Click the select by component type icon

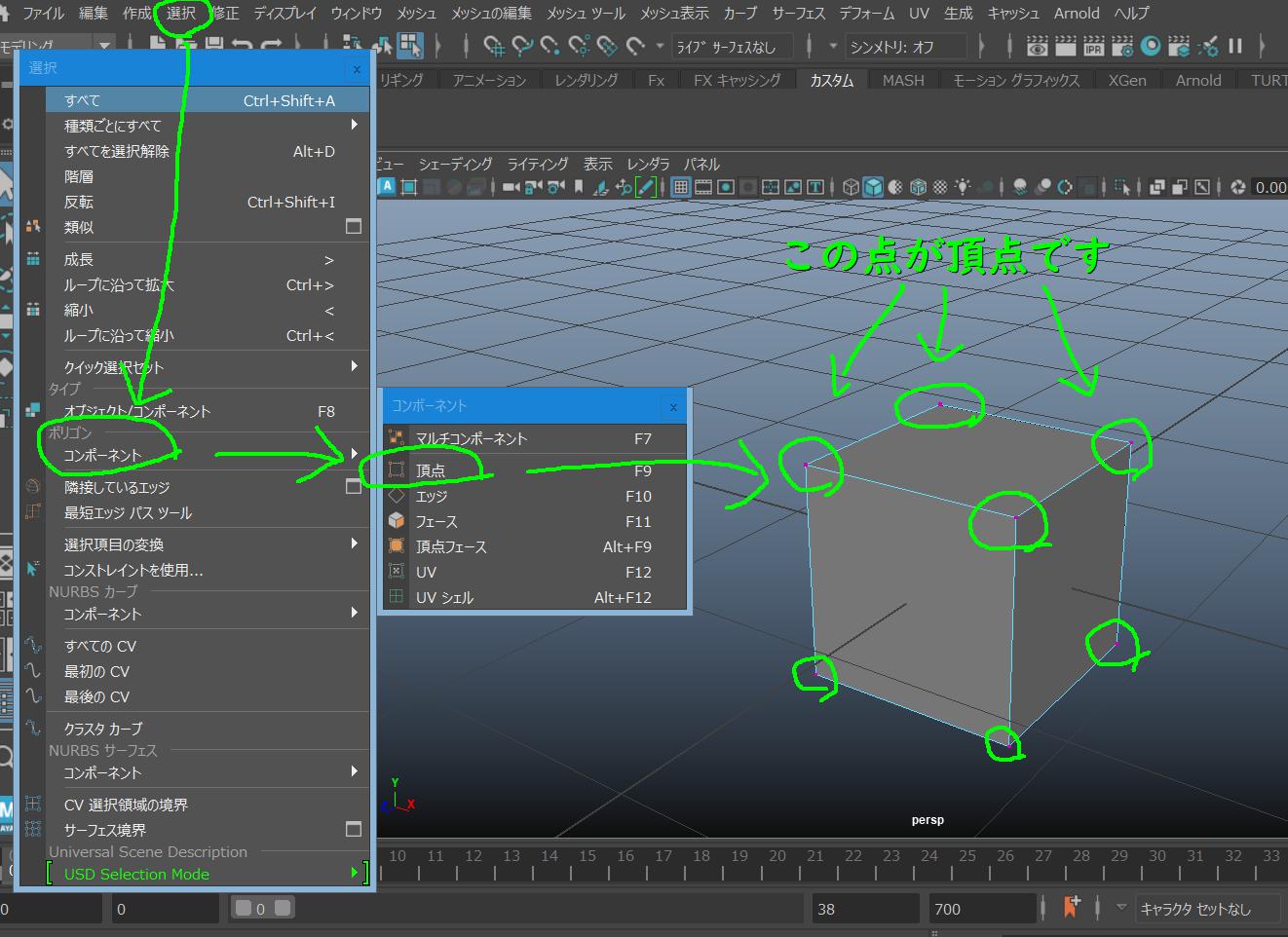(410, 44)
